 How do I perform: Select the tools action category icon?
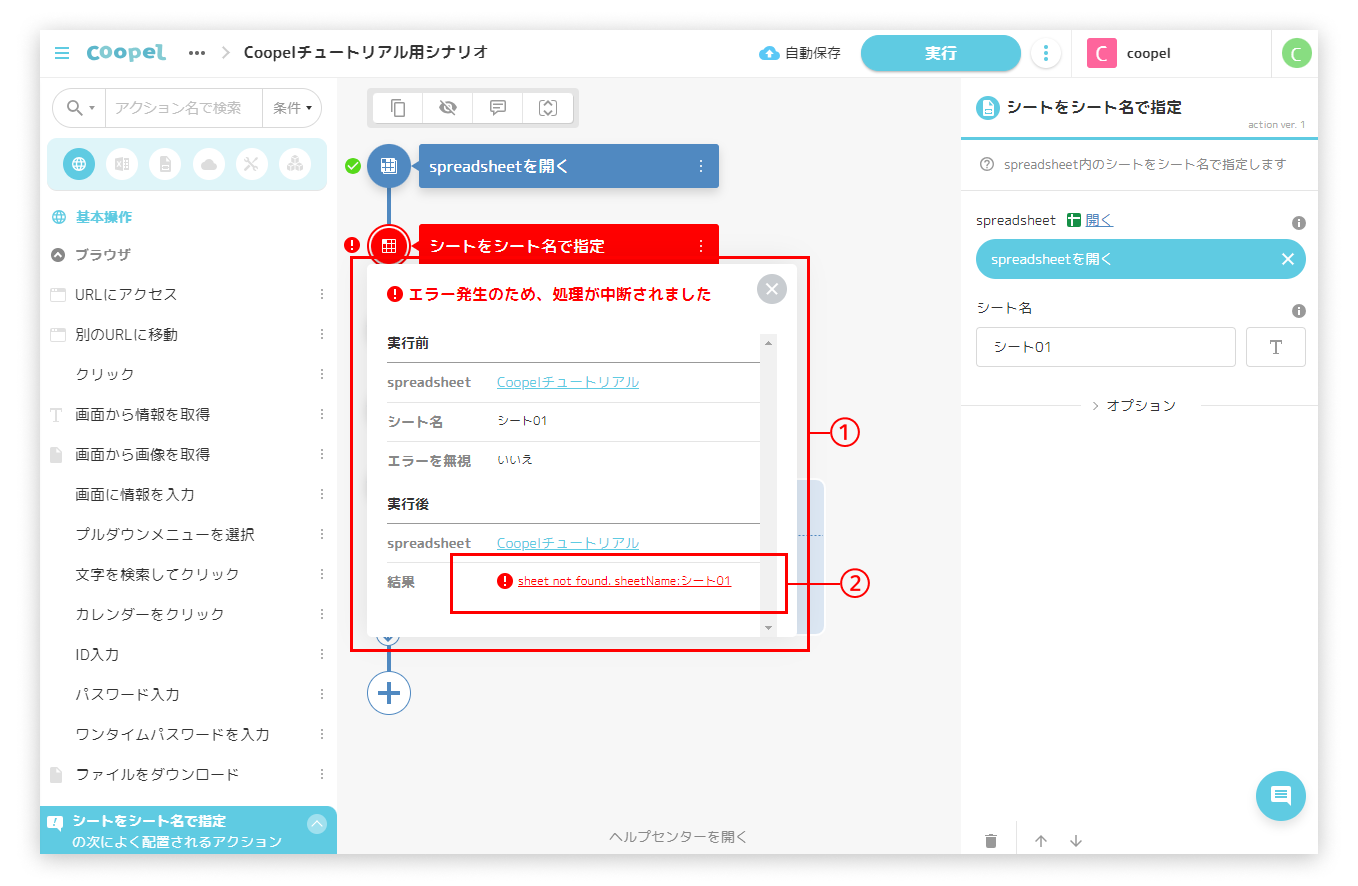point(252,164)
